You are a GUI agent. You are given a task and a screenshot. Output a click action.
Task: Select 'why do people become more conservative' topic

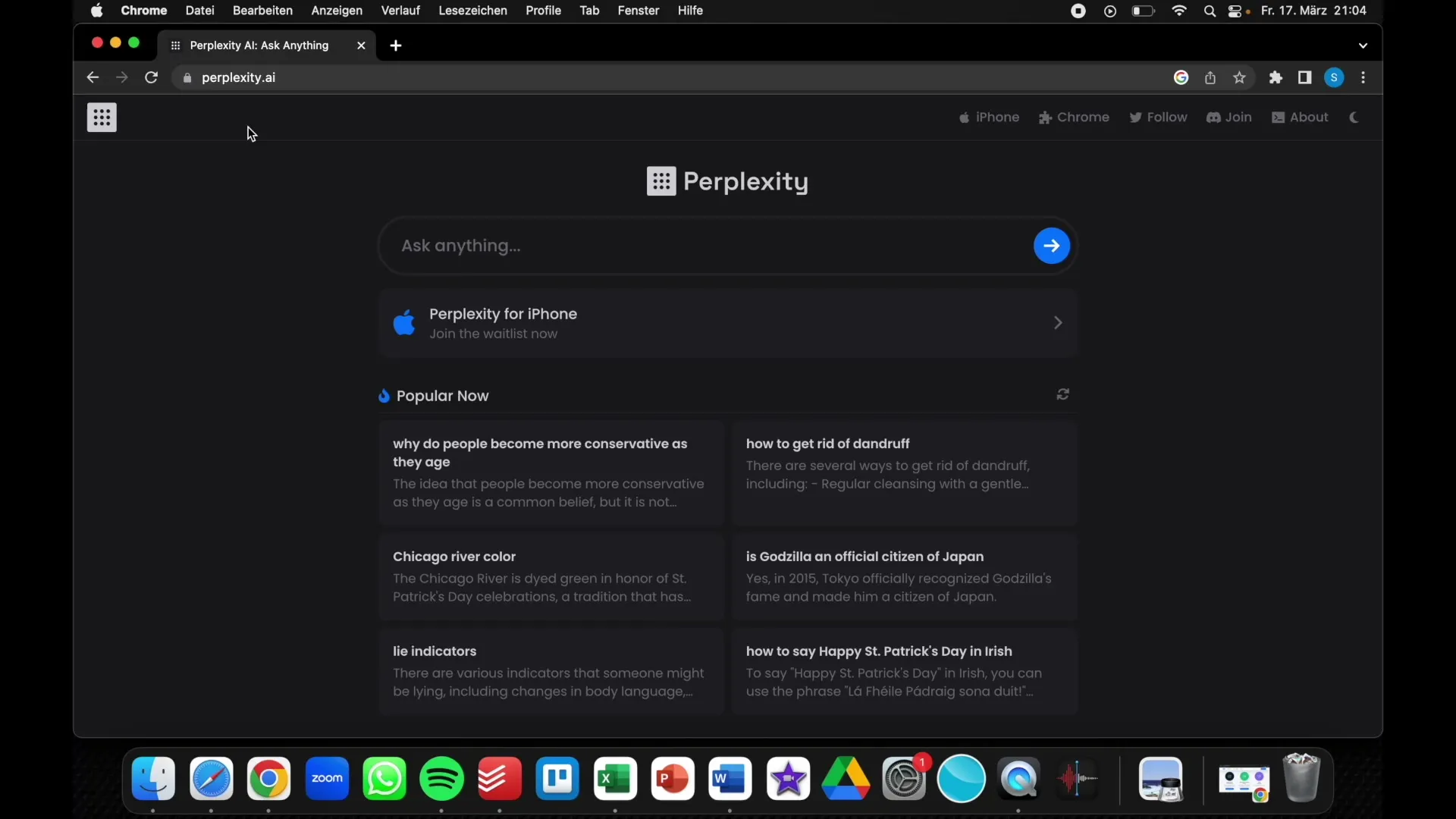(x=540, y=453)
